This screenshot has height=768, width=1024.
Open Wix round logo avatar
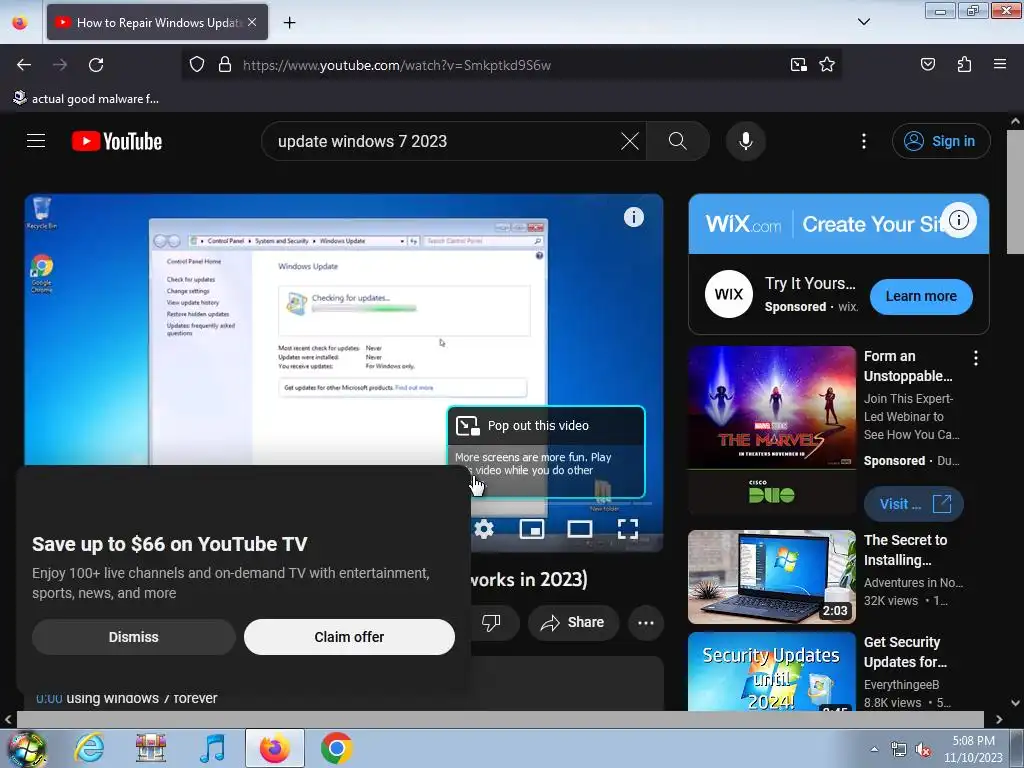tap(729, 294)
